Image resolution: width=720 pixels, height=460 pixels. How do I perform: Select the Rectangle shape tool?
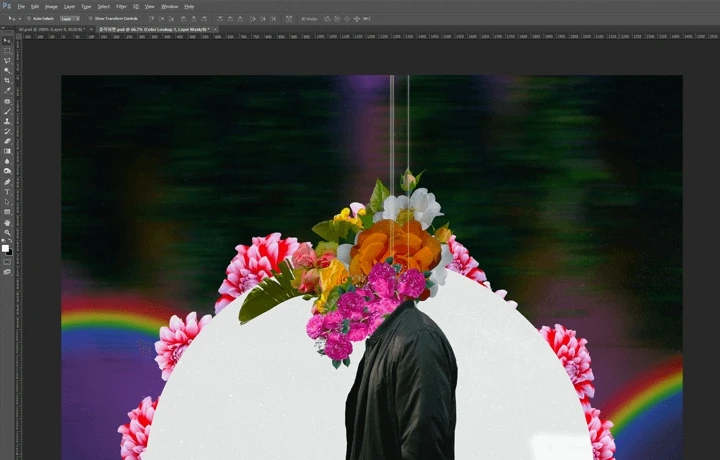tap(7, 212)
